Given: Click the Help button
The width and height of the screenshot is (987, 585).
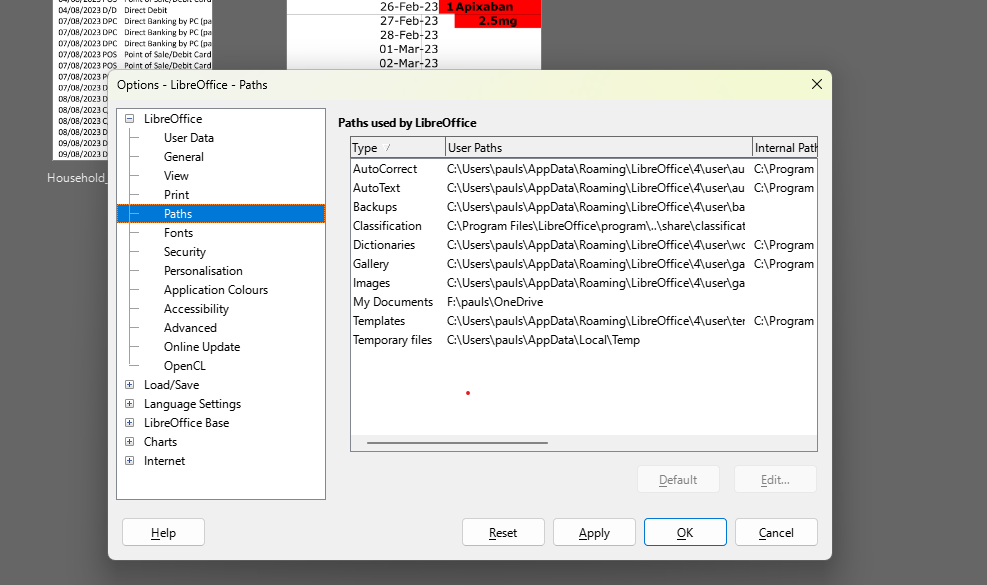Looking at the screenshot, I should click(x=163, y=533).
